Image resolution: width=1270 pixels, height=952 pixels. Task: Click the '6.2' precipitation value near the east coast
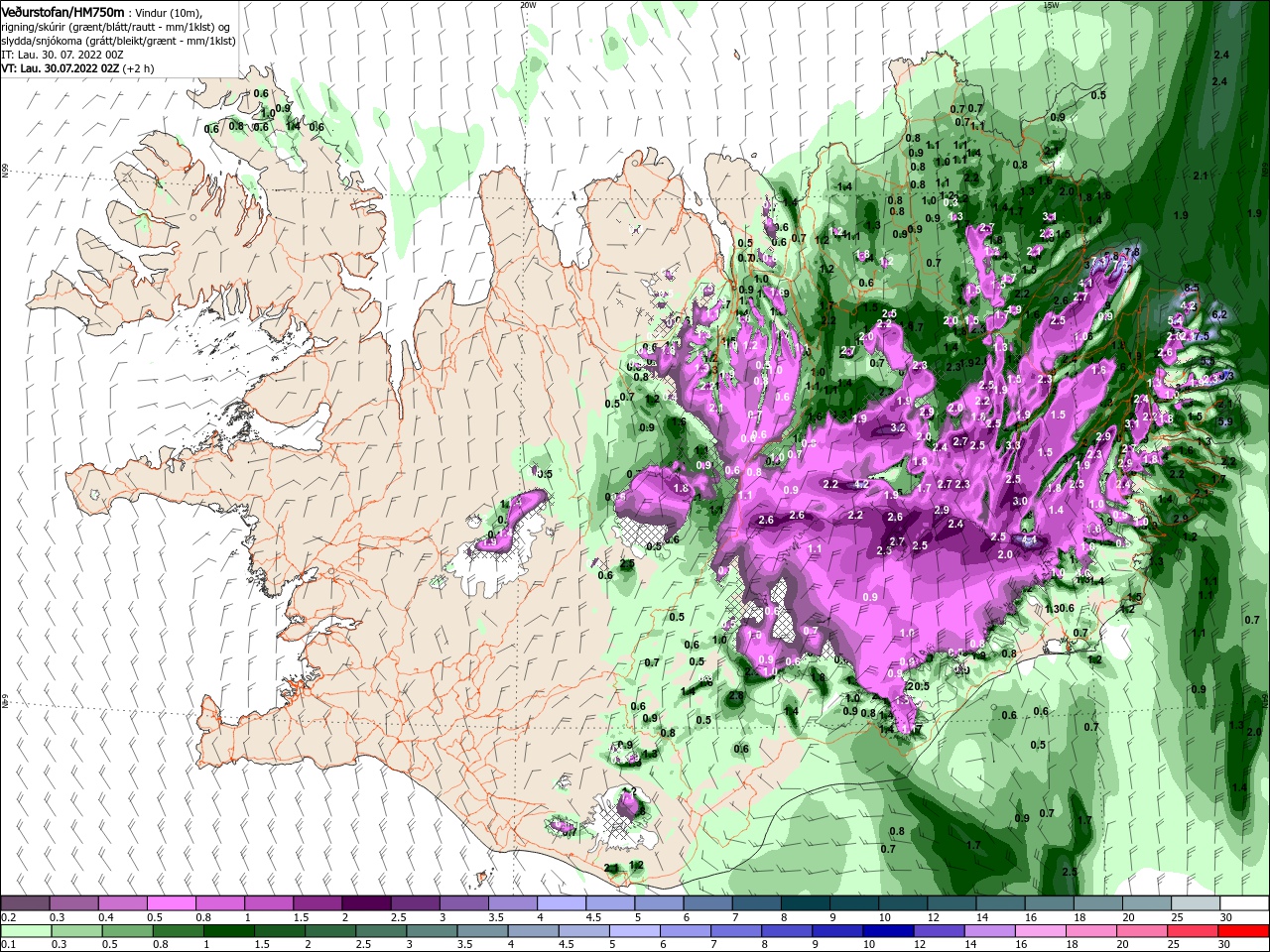tap(1220, 314)
